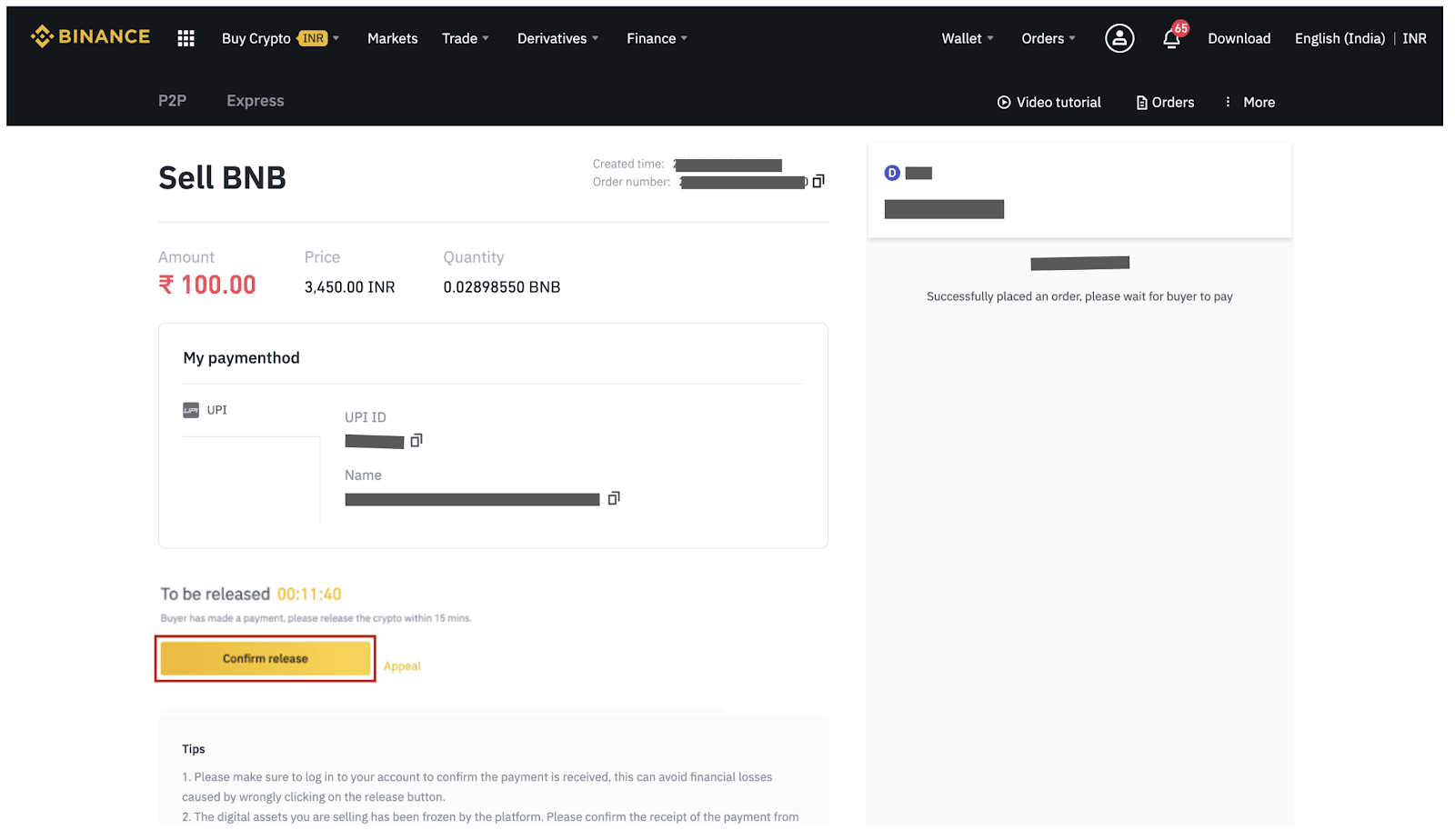Click the counterparty avatar D icon
Screen dimensions: 1455x840
point(892,173)
